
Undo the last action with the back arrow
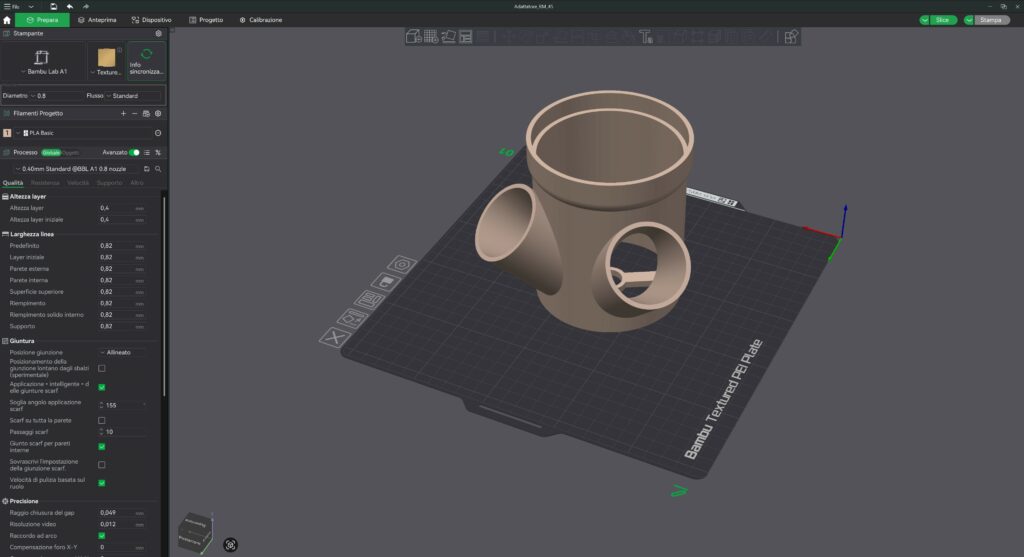[x=69, y=6]
